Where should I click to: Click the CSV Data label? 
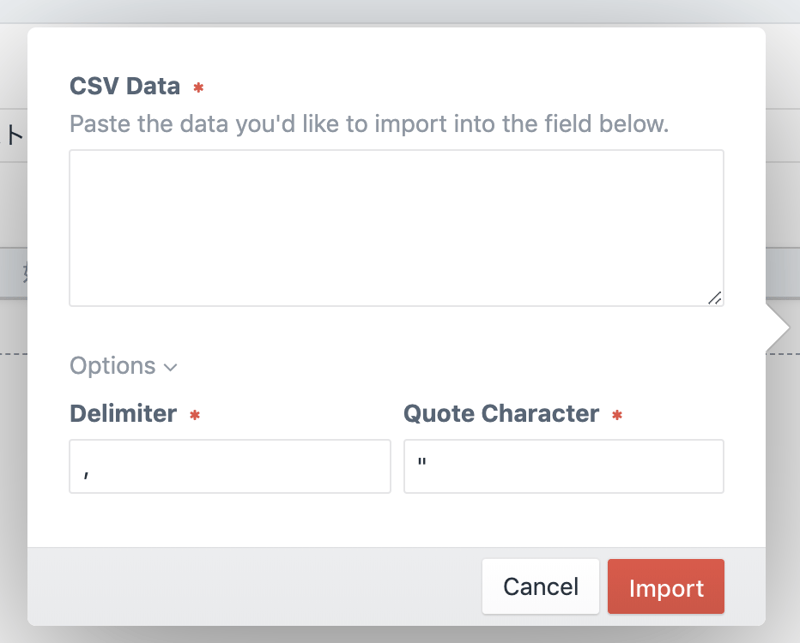coord(125,86)
